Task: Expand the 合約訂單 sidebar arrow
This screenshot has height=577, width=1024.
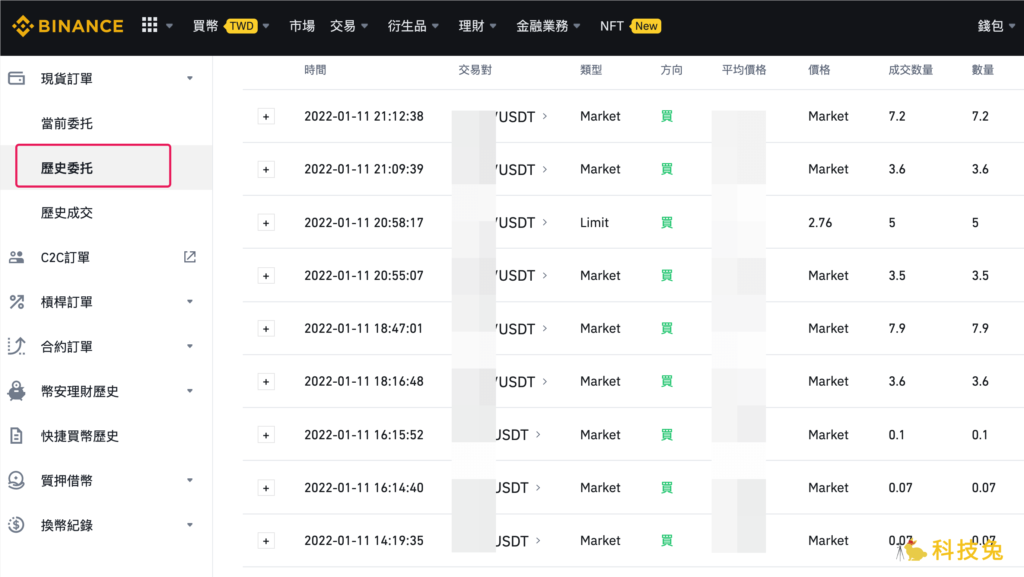Action: [x=190, y=346]
